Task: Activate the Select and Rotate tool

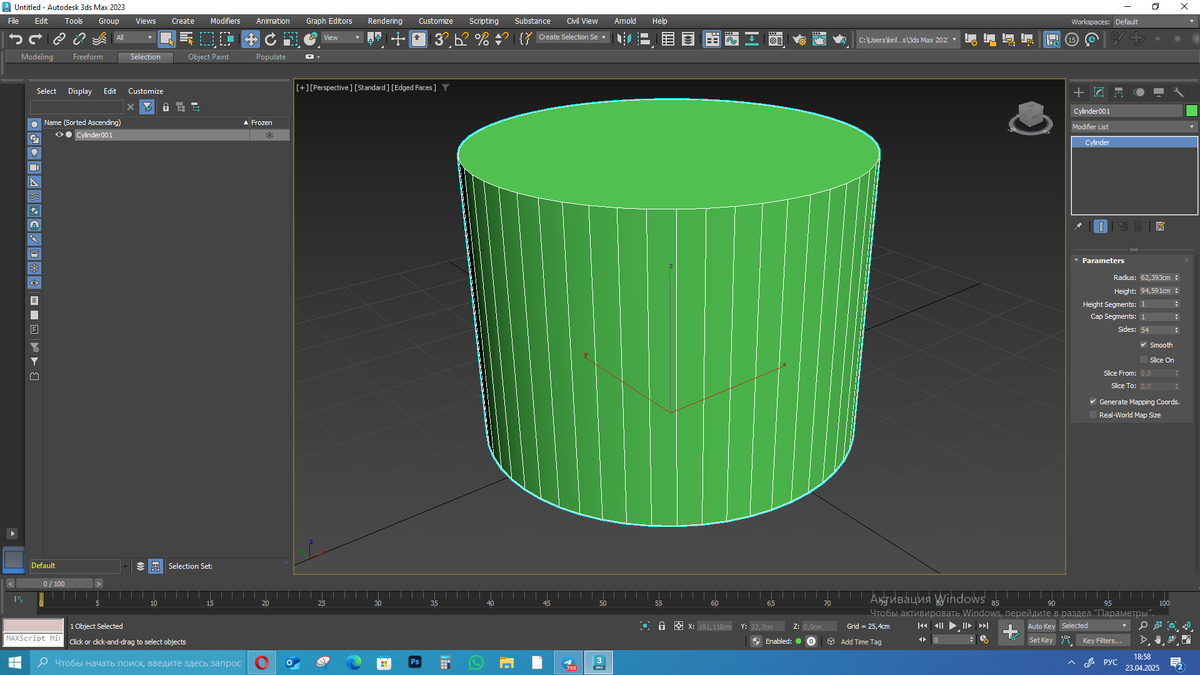Action: [270, 39]
